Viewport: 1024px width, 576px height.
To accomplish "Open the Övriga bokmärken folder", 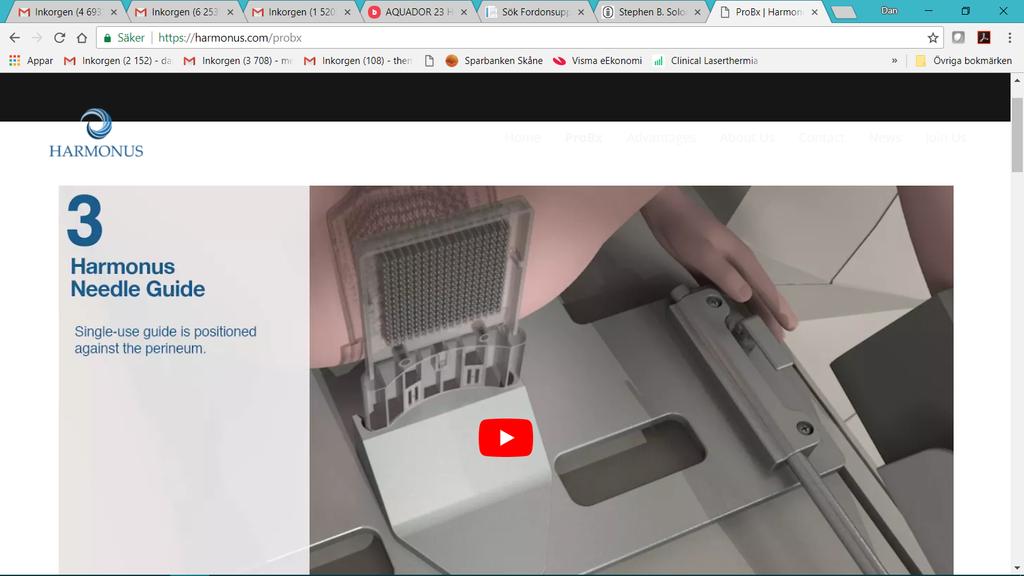I will point(963,61).
